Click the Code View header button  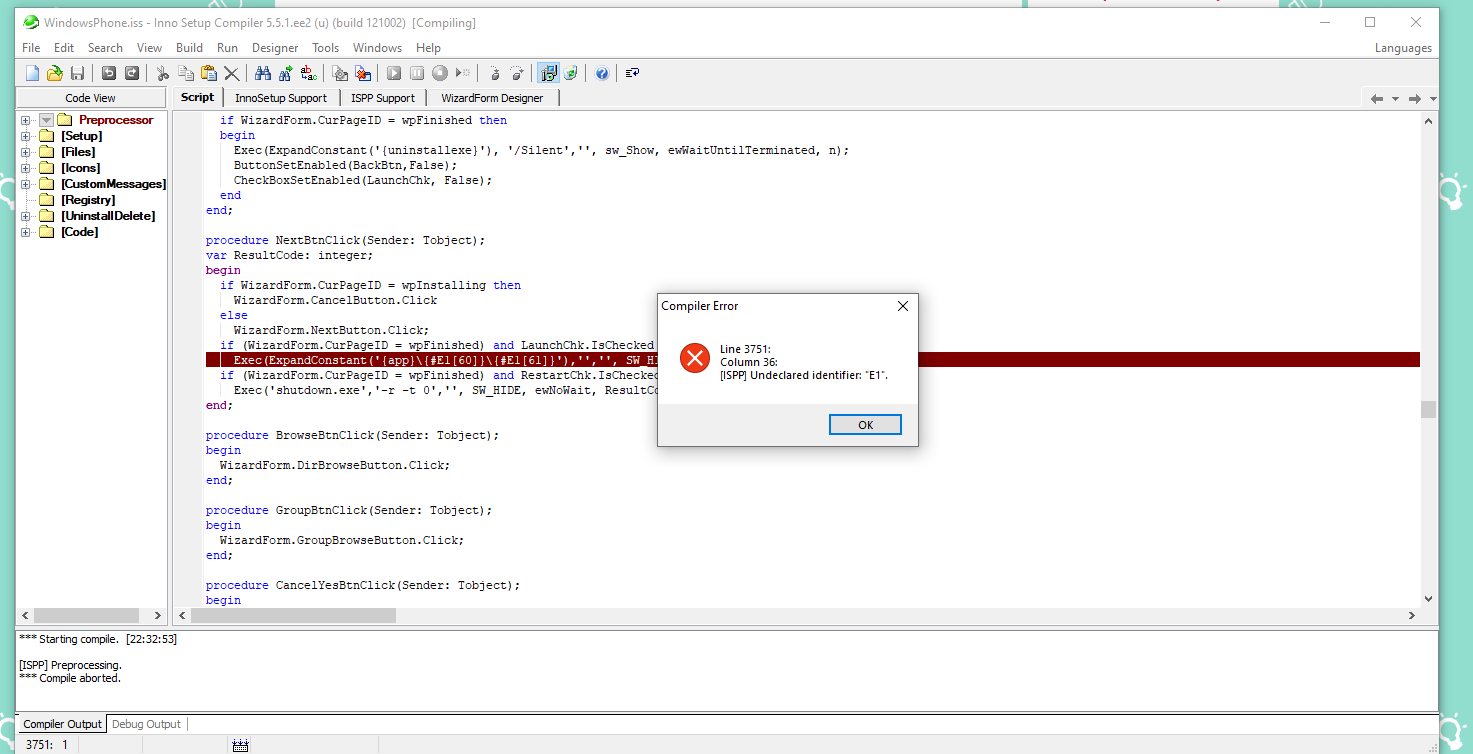pos(91,98)
